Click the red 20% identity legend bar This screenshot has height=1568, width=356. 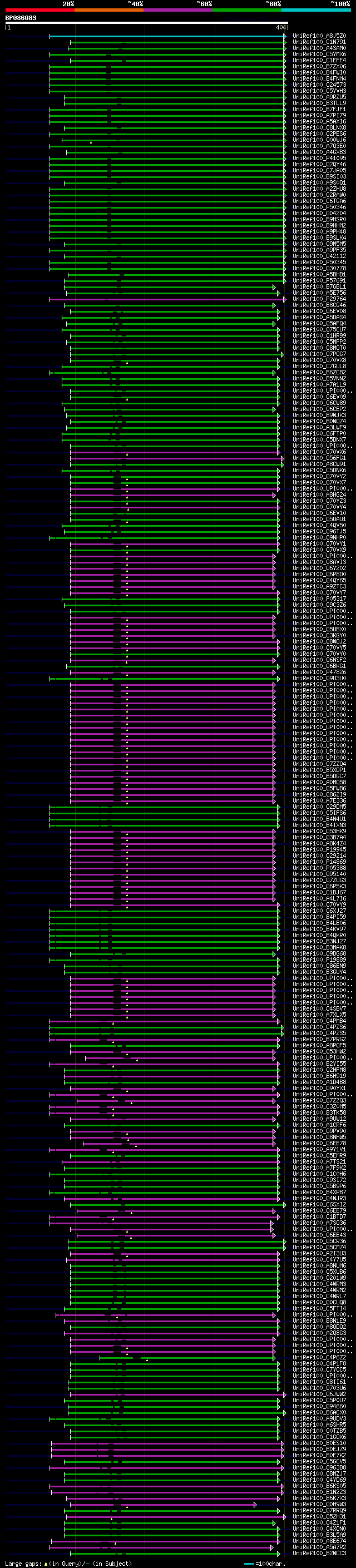click(x=39, y=10)
